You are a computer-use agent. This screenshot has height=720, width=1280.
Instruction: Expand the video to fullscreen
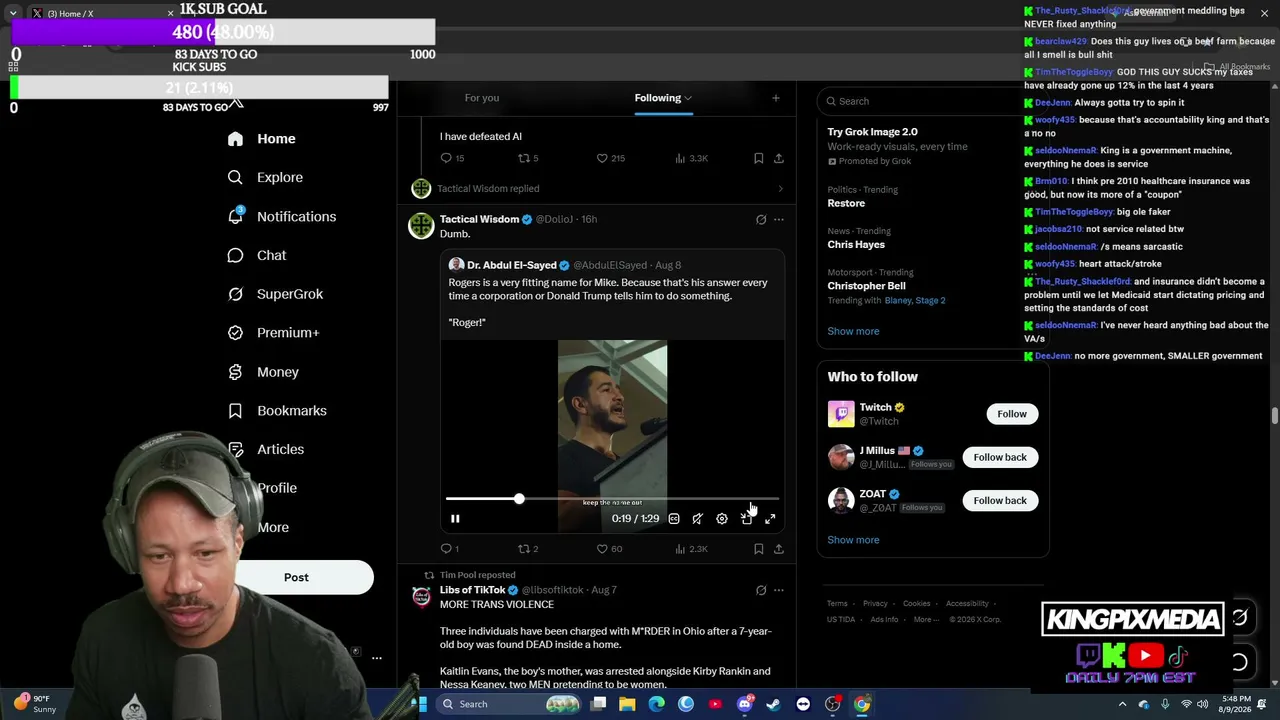click(770, 519)
